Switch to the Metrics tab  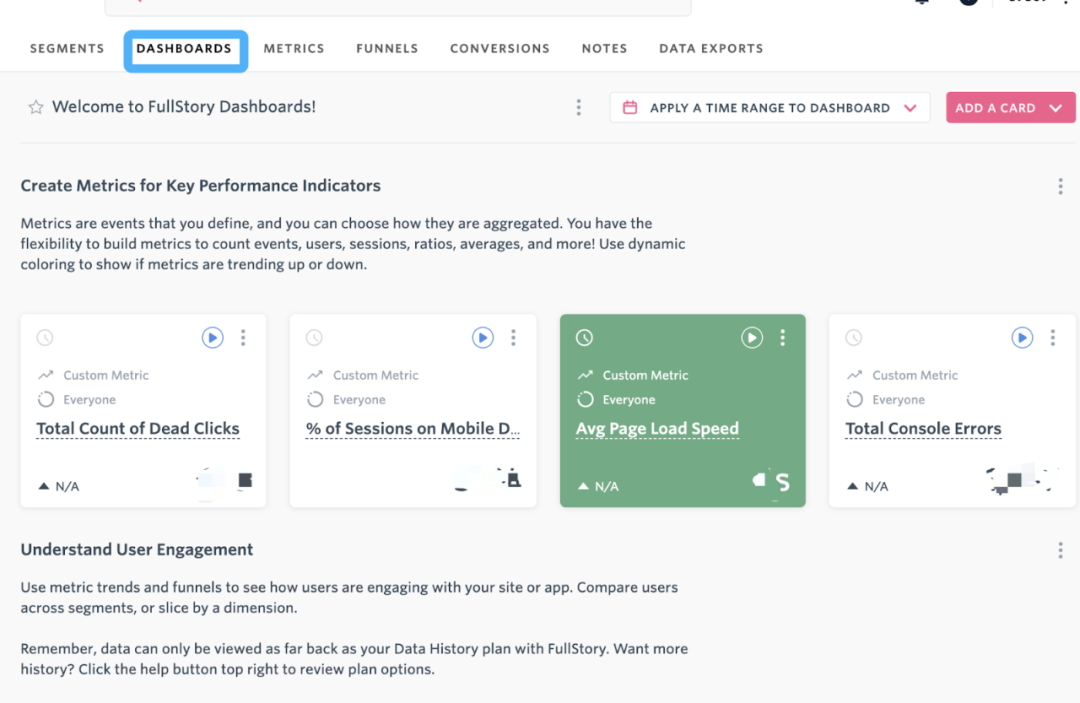coord(293,48)
